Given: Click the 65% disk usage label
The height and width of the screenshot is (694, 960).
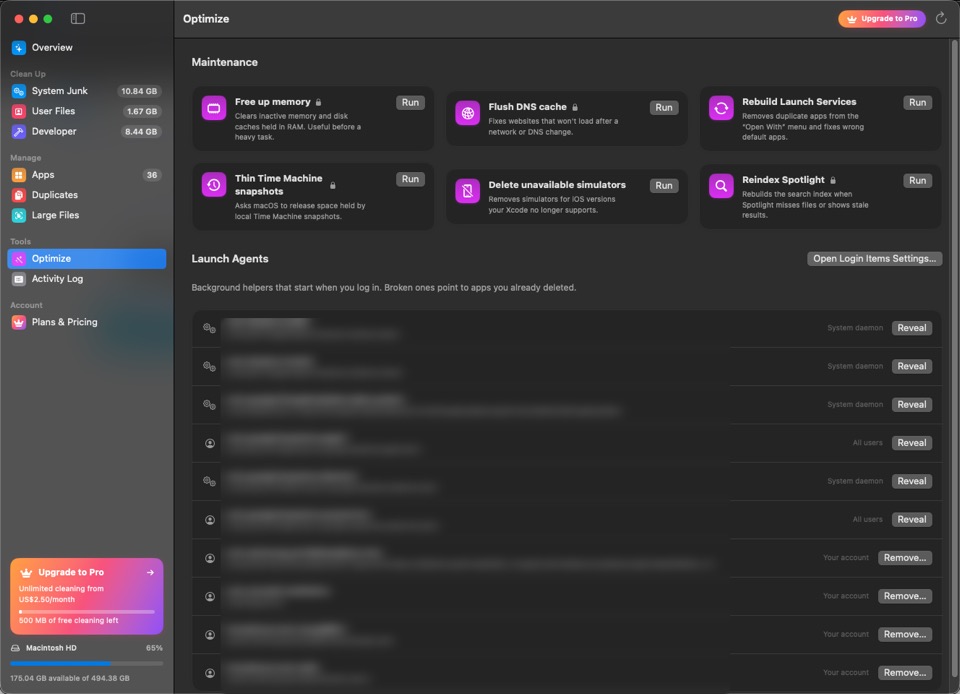Looking at the screenshot, I should coord(154,647).
